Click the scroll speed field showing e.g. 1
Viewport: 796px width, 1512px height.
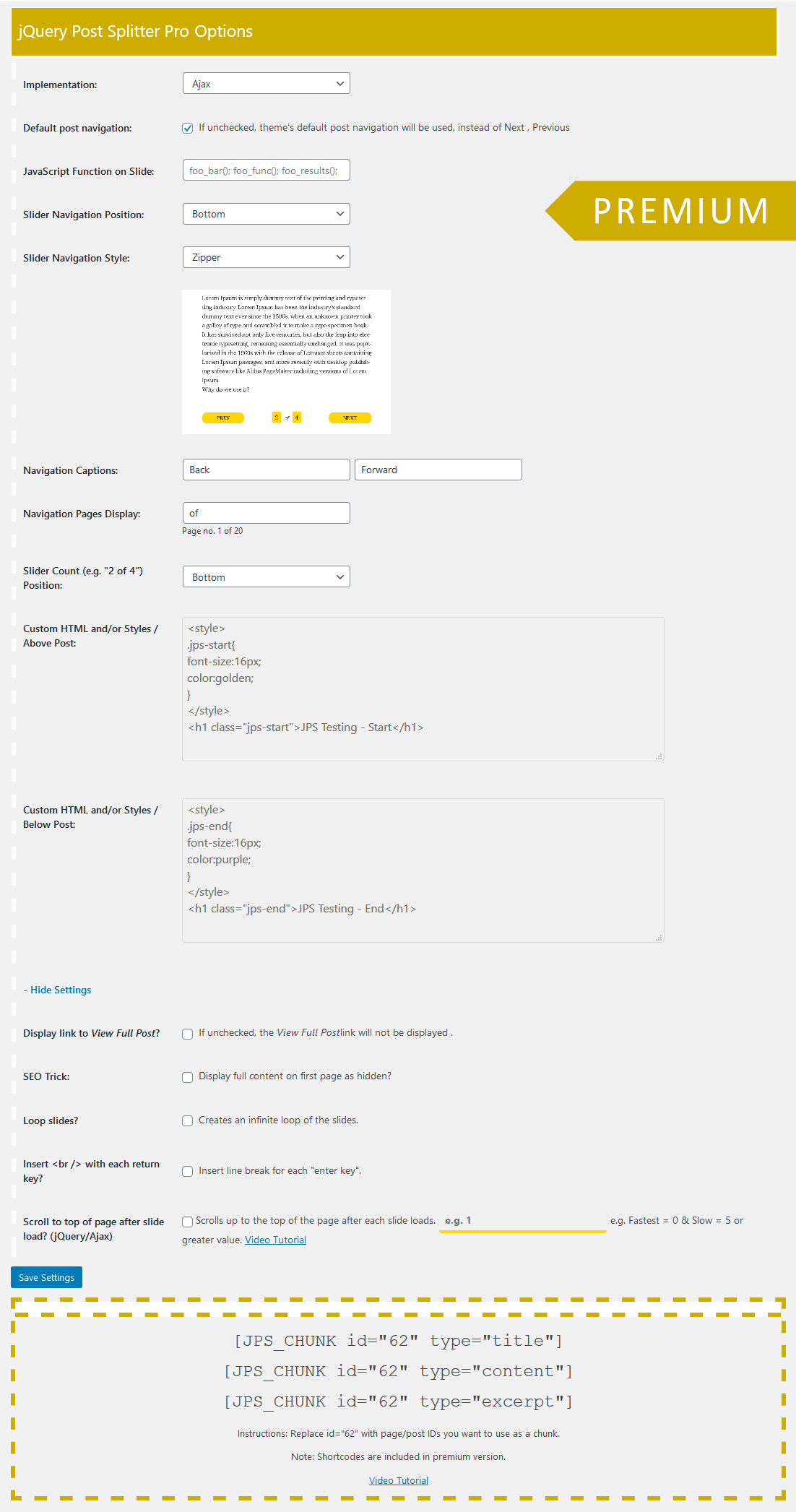[x=523, y=1221]
